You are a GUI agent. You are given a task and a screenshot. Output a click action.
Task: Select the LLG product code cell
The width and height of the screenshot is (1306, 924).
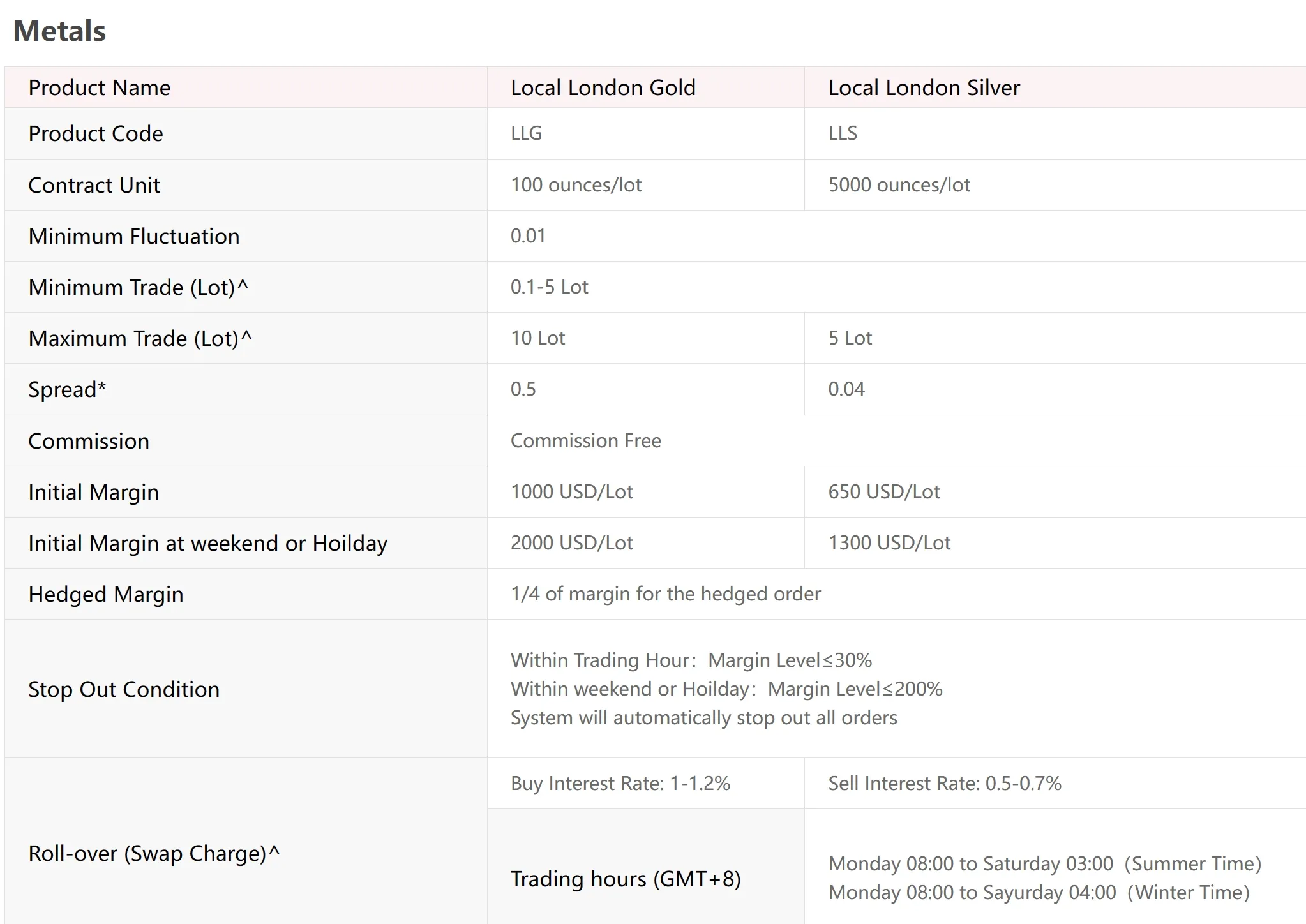645,133
